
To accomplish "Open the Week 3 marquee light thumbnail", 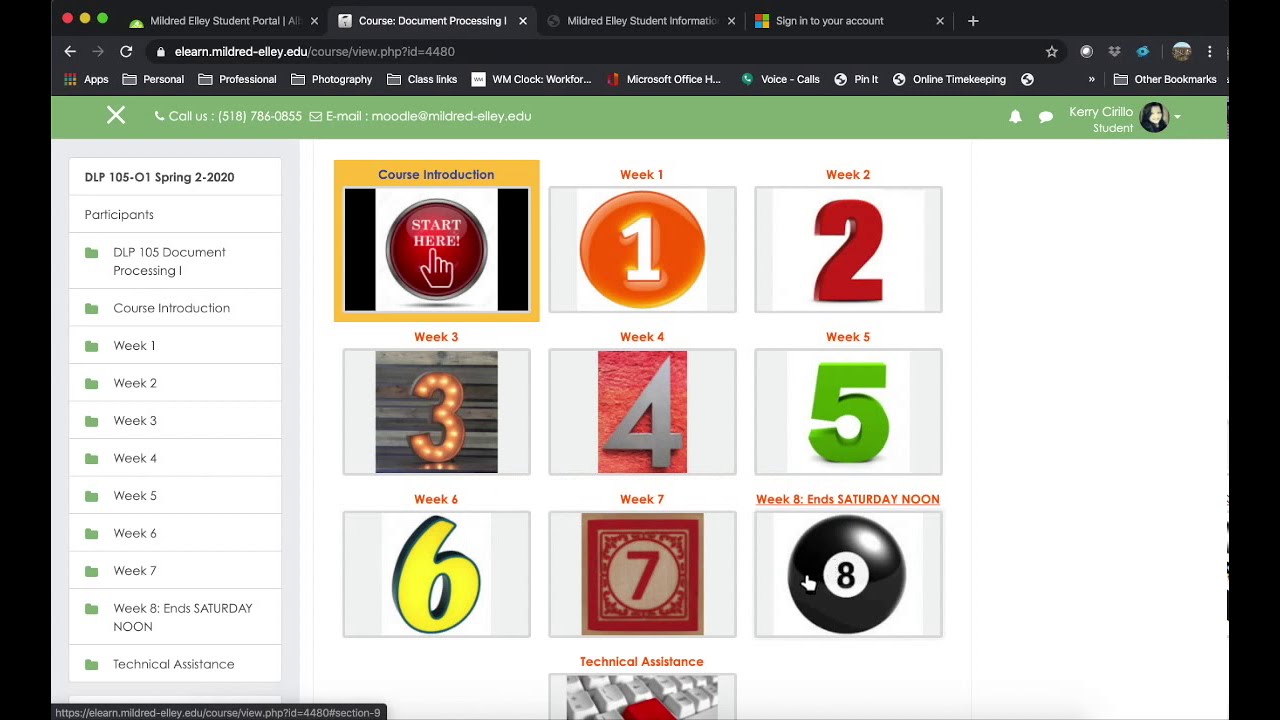I will (436, 412).
